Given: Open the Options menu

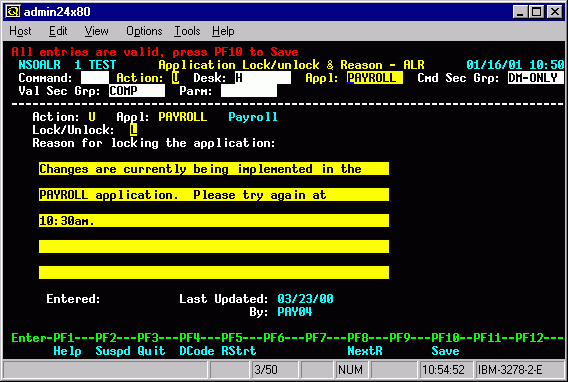Looking at the screenshot, I should [x=144, y=31].
